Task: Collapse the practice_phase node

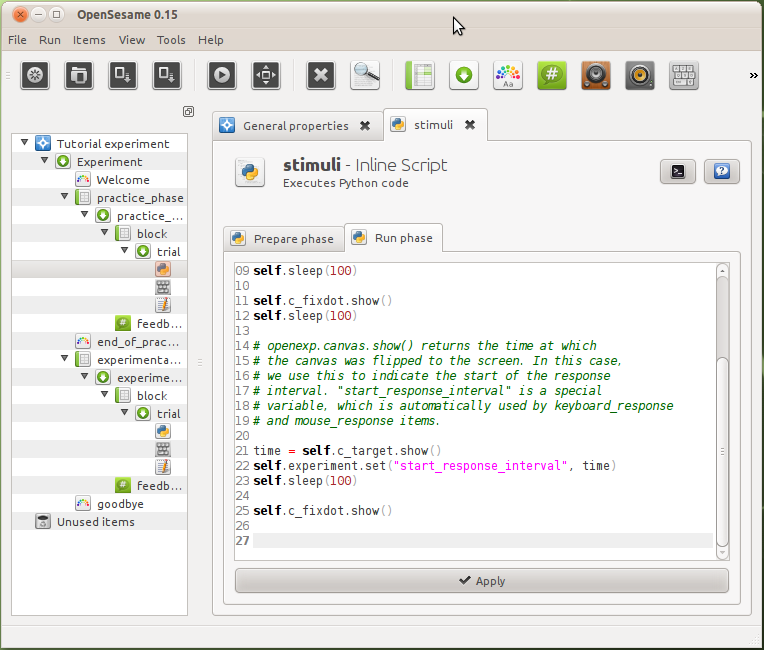Action: coord(64,196)
